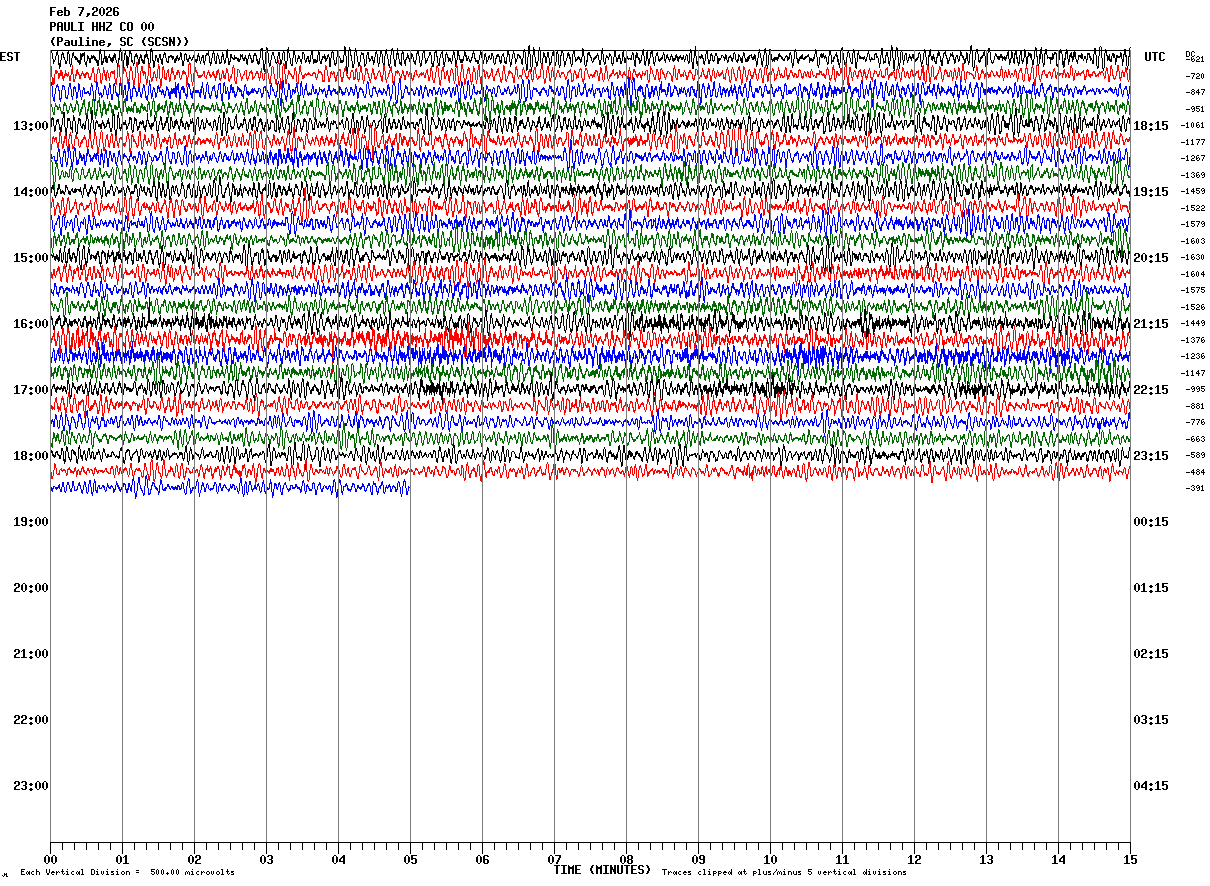This screenshot has height=886, width=1210.
Task: Click the -720 DC offset value
Action: (1195, 76)
